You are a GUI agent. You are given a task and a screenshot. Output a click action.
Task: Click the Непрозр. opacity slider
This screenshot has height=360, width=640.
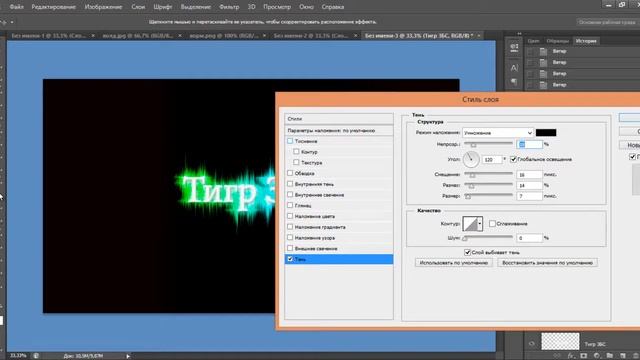[x=489, y=144]
